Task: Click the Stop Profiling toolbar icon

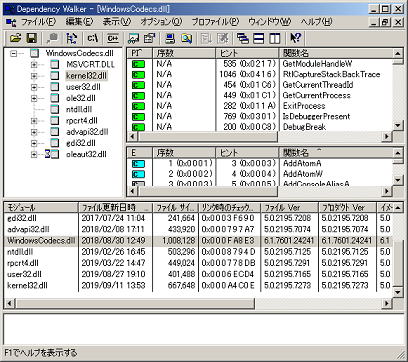Action: [x=223, y=38]
